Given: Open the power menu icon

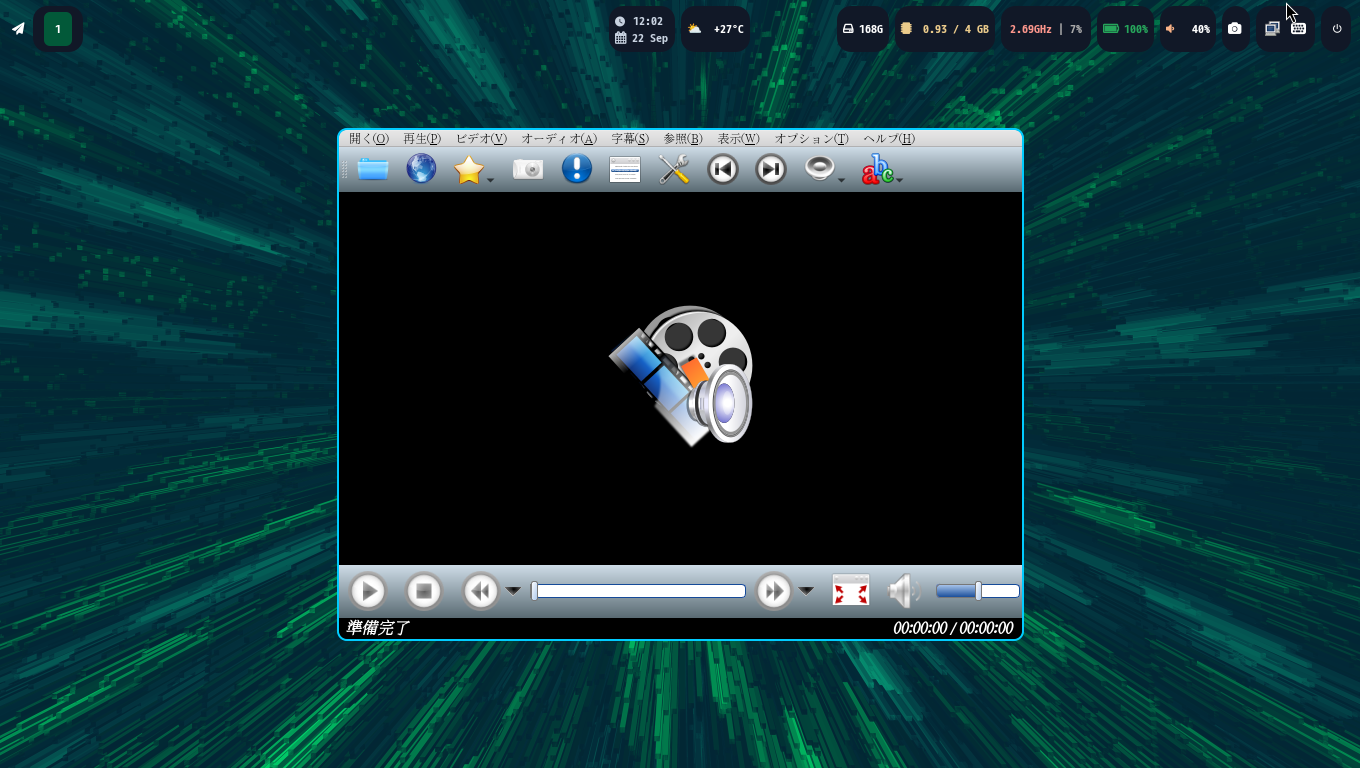Looking at the screenshot, I should [1337, 29].
